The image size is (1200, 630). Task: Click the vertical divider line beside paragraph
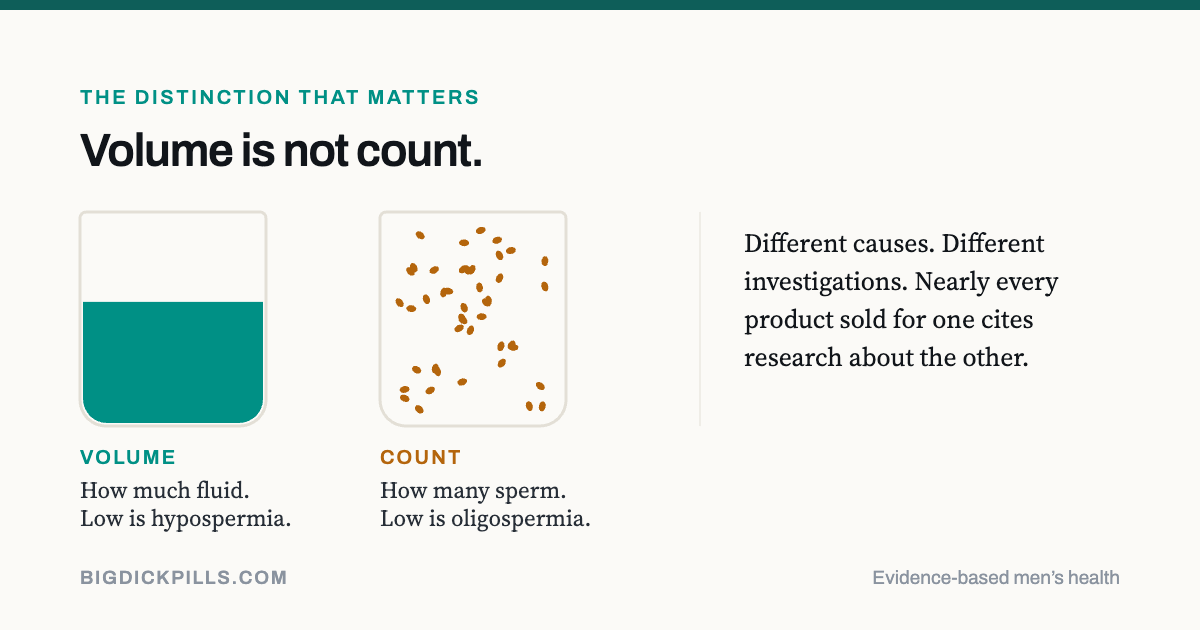(700, 319)
